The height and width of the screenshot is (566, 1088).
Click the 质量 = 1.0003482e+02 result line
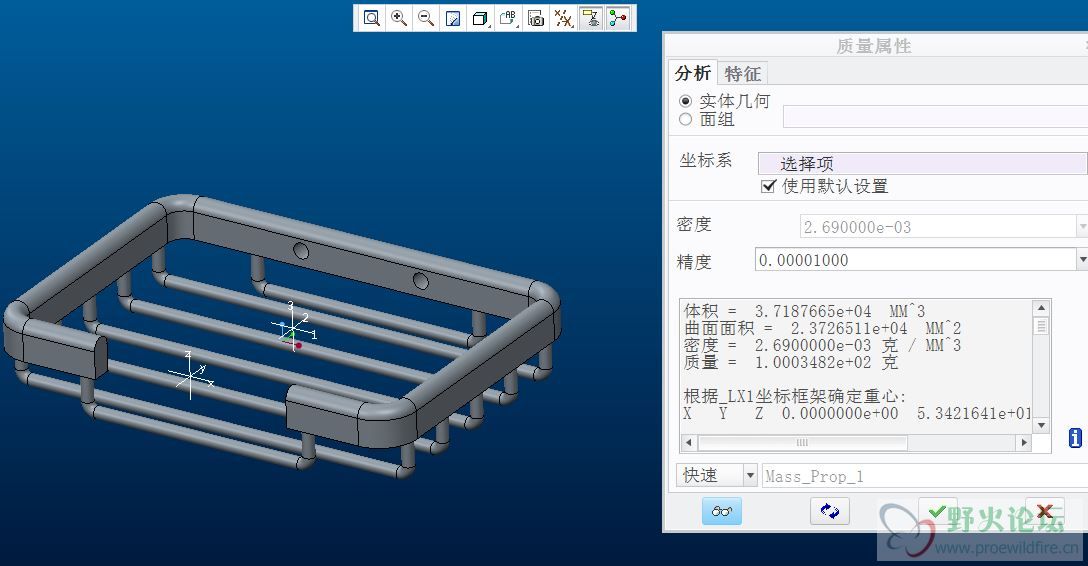790,362
